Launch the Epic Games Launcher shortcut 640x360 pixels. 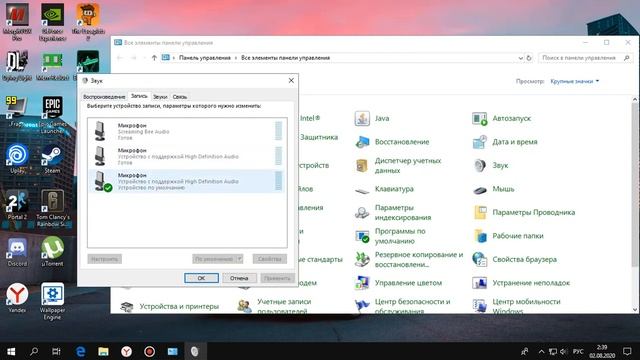52,115
